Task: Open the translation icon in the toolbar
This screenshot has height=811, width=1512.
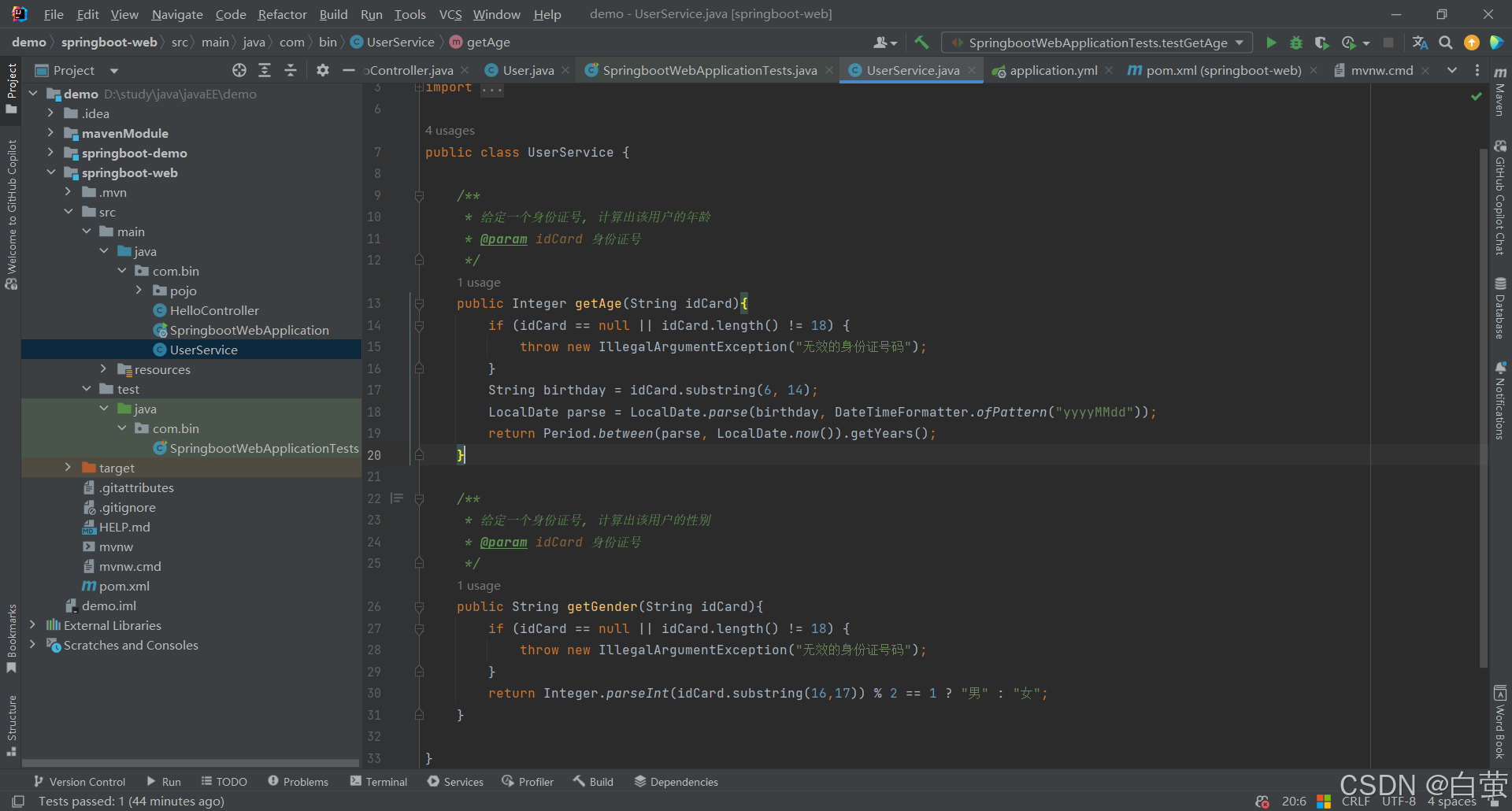Action: click(x=1420, y=43)
